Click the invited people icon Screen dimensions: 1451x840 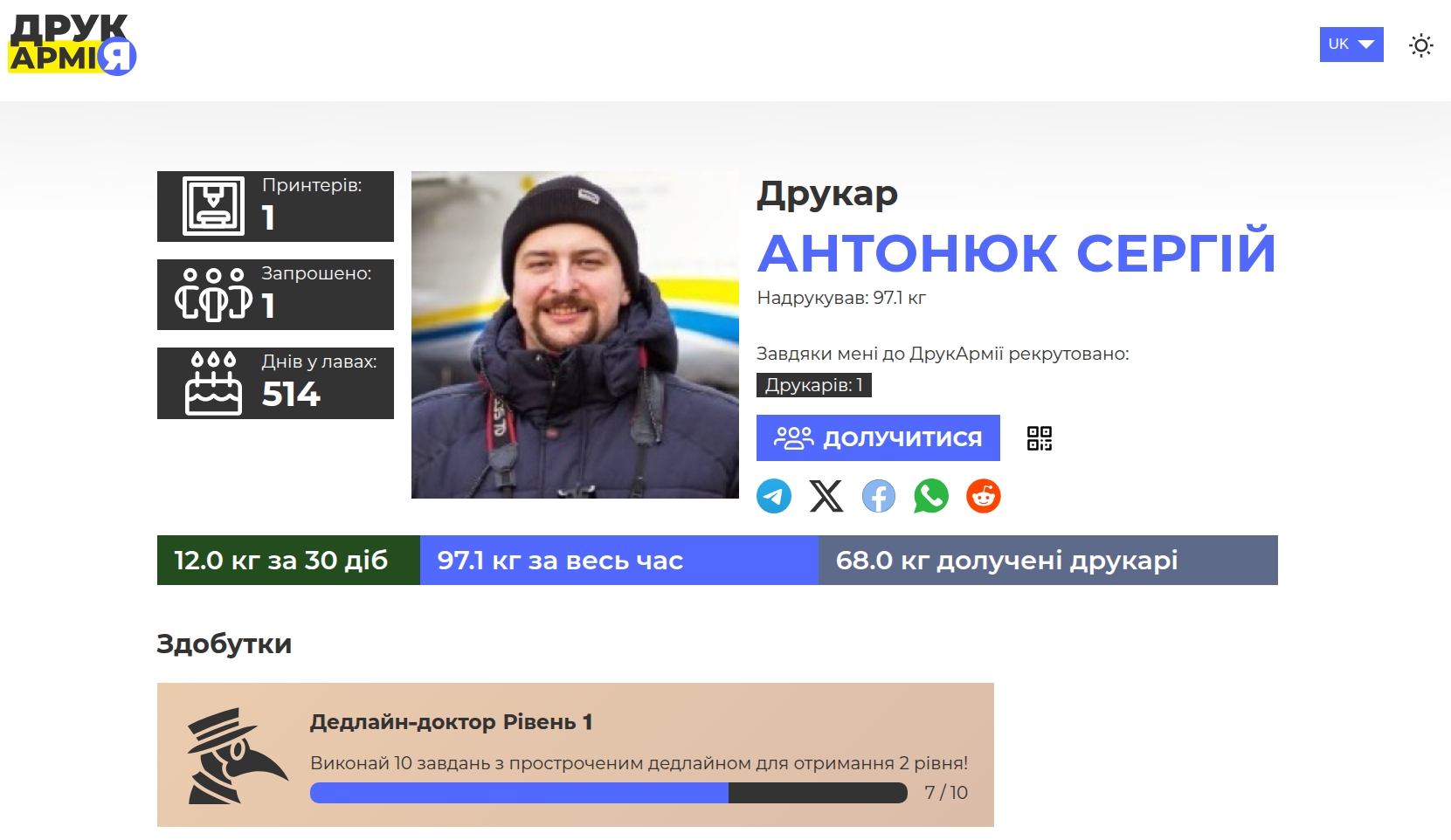click(x=213, y=295)
